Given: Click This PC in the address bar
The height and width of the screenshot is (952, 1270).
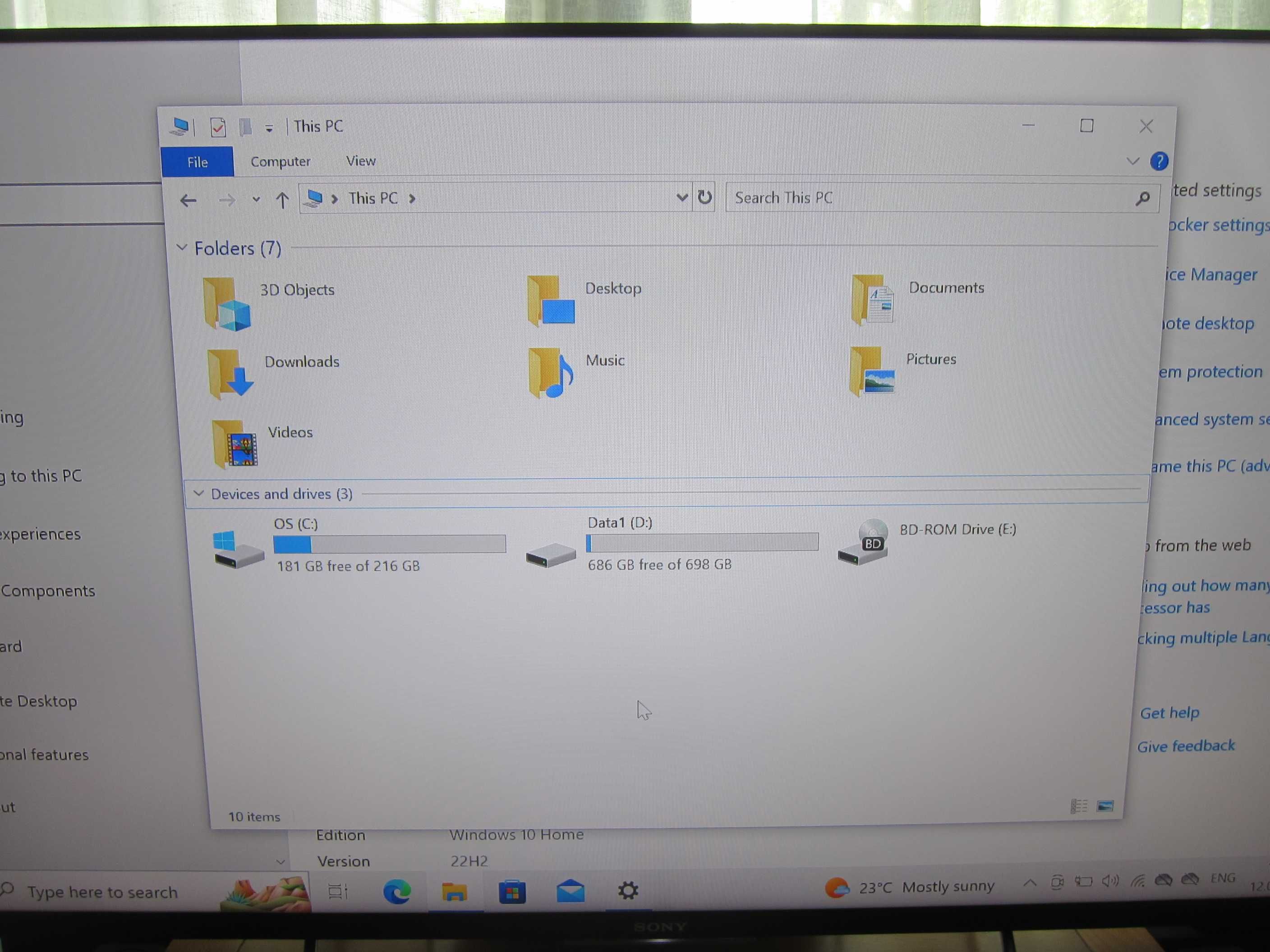Looking at the screenshot, I should tap(373, 198).
